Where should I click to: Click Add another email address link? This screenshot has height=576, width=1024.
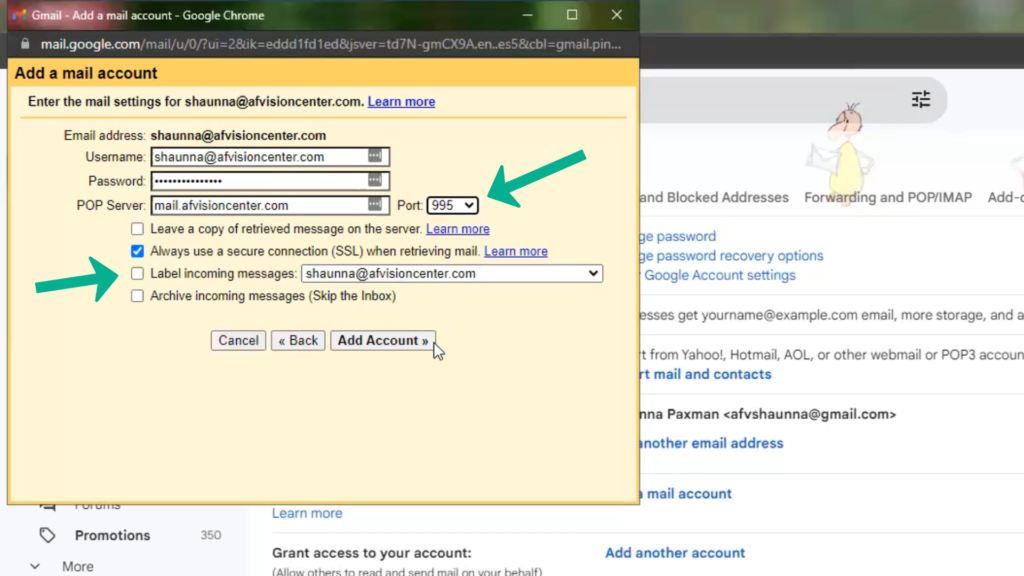pyautogui.click(x=712, y=443)
